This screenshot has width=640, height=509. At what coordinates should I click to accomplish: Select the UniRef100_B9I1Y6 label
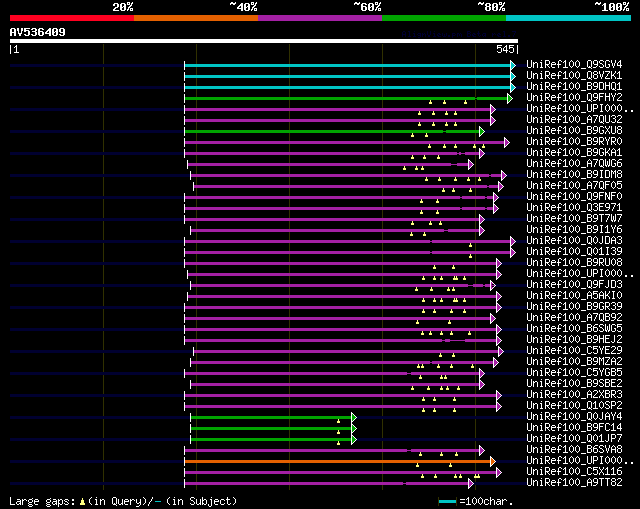574,230
